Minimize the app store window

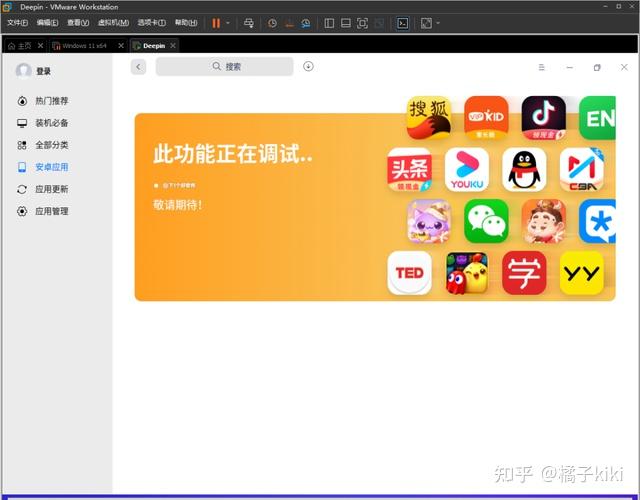569,67
